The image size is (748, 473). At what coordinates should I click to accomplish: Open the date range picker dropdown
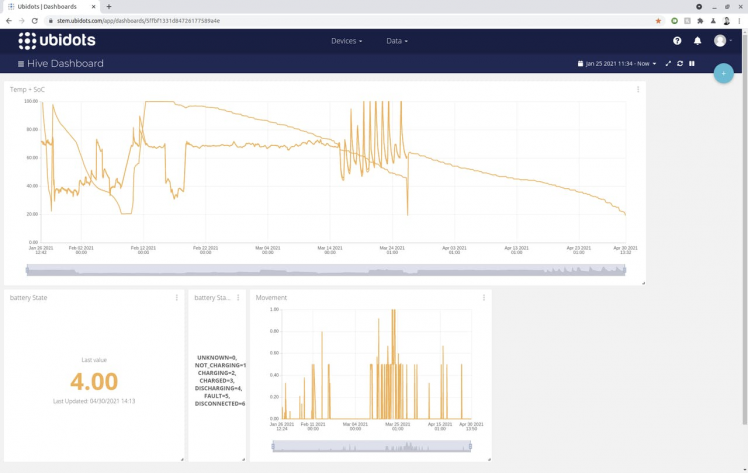pos(617,64)
